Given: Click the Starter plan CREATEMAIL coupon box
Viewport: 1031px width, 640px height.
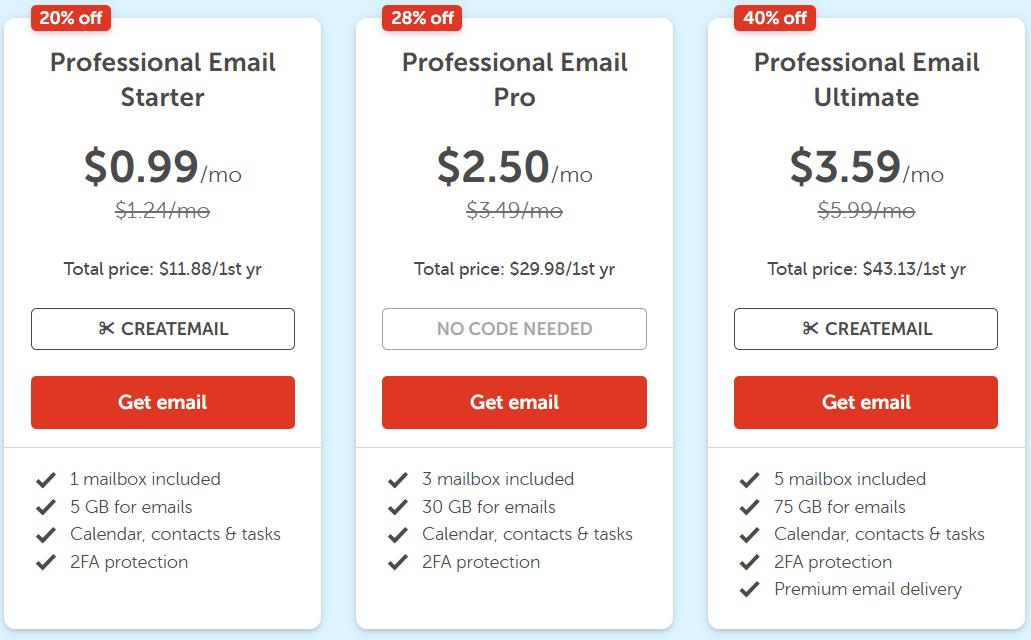Looking at the screenshot, I should [163, 329].
